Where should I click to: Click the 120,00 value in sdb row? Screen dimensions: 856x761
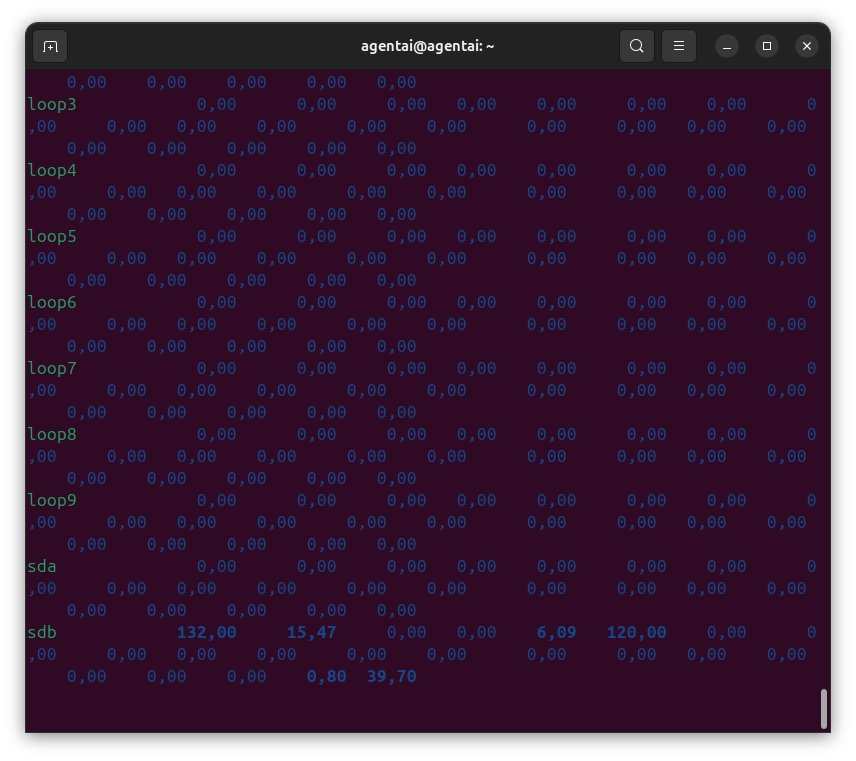click(636, 632)
